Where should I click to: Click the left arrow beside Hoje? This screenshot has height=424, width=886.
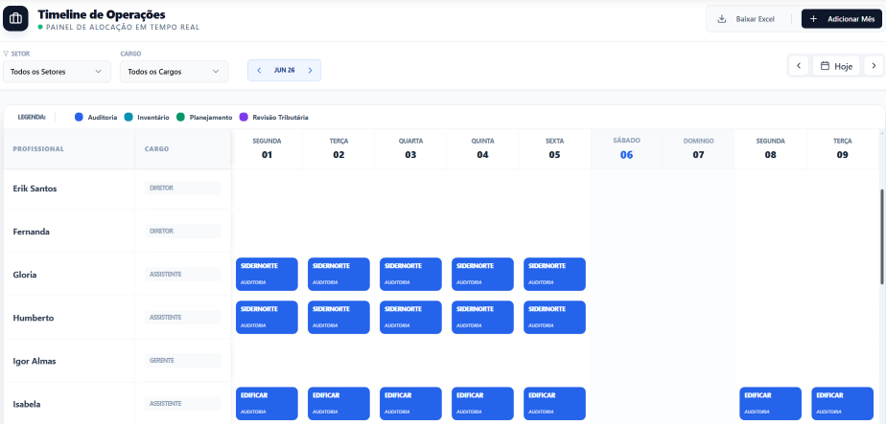point(798,66)
